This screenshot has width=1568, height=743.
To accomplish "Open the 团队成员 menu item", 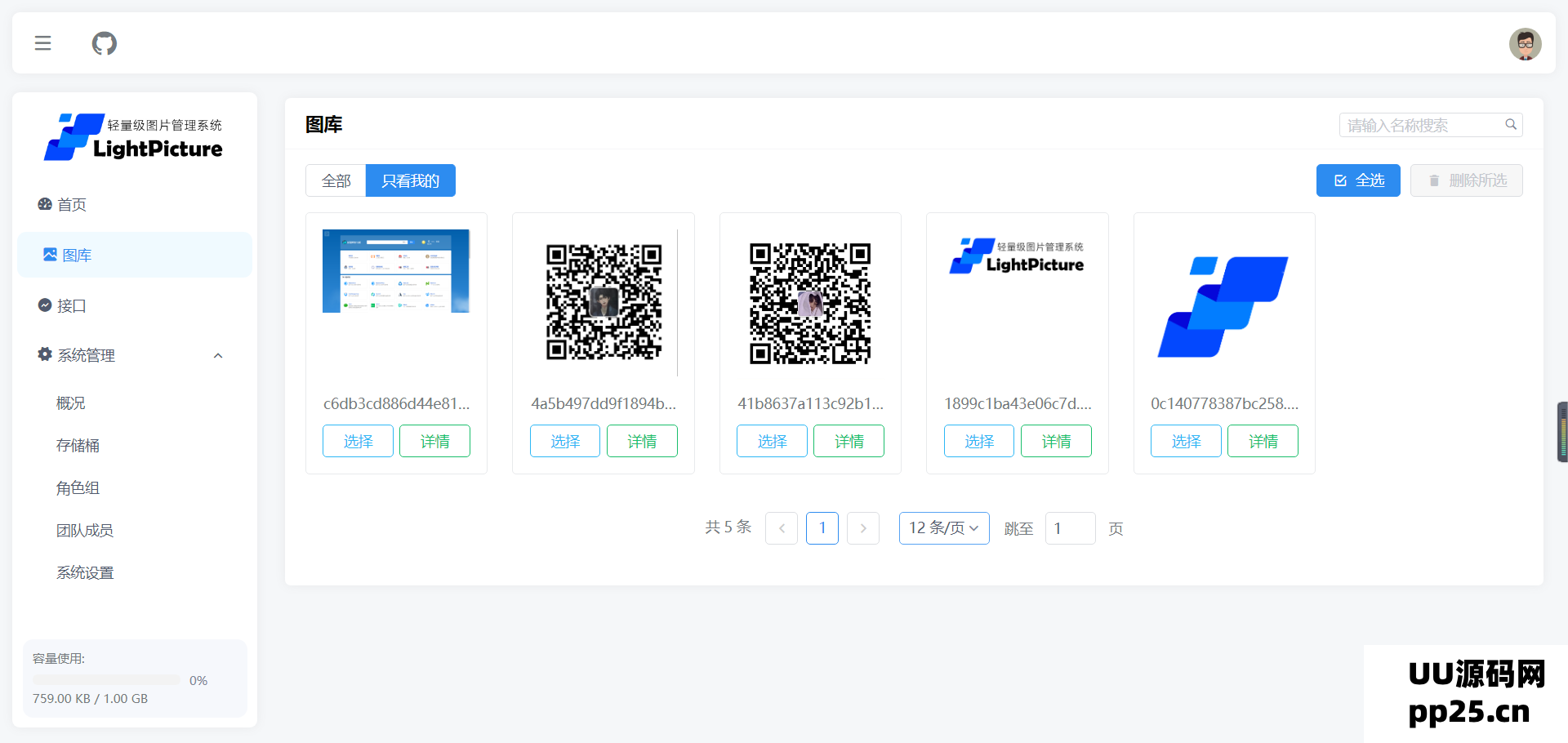I will pyautogui.click(x=84, y=530).
